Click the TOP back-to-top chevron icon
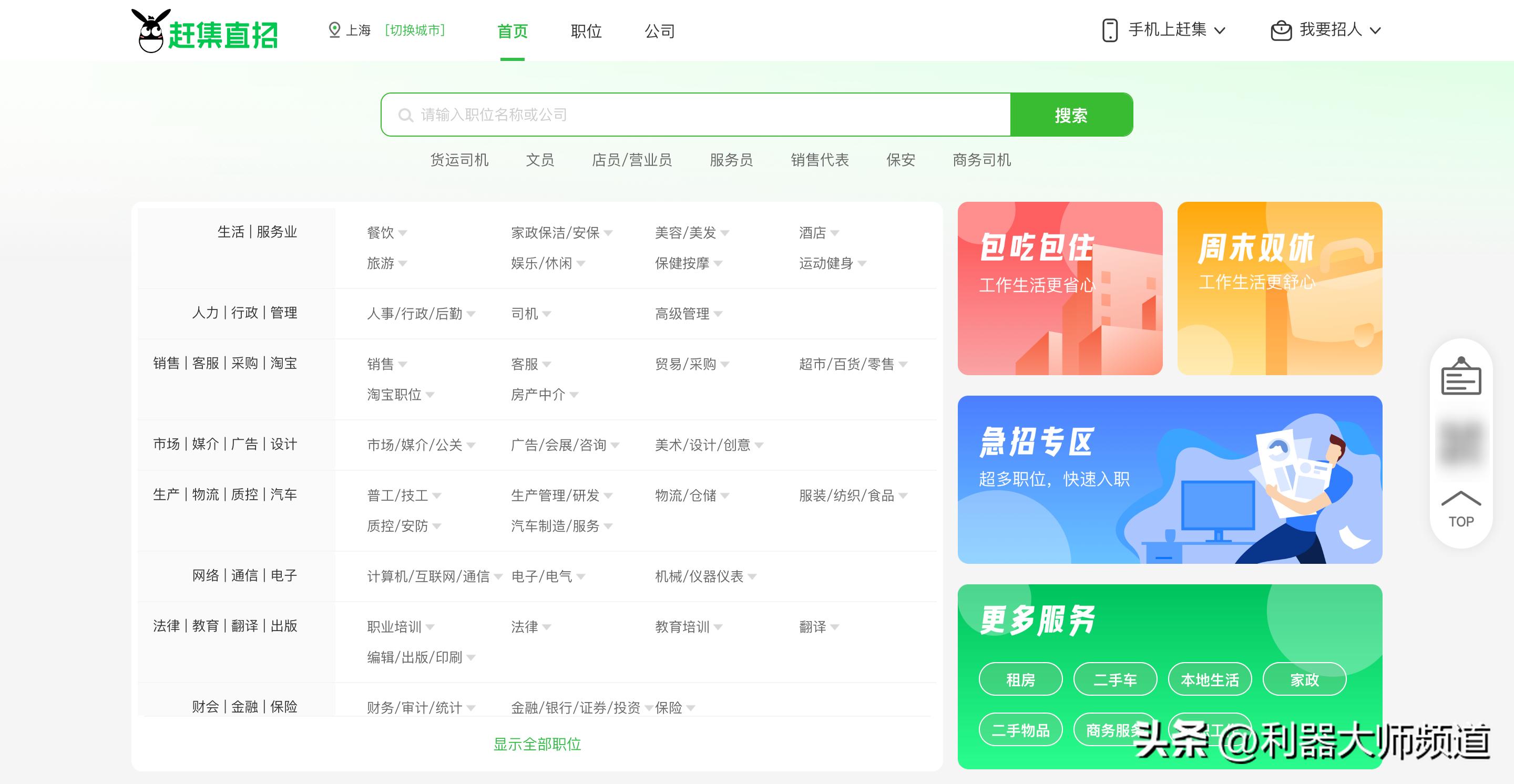This screenshot has height=784, width=1514. [x=1460, y=499]
